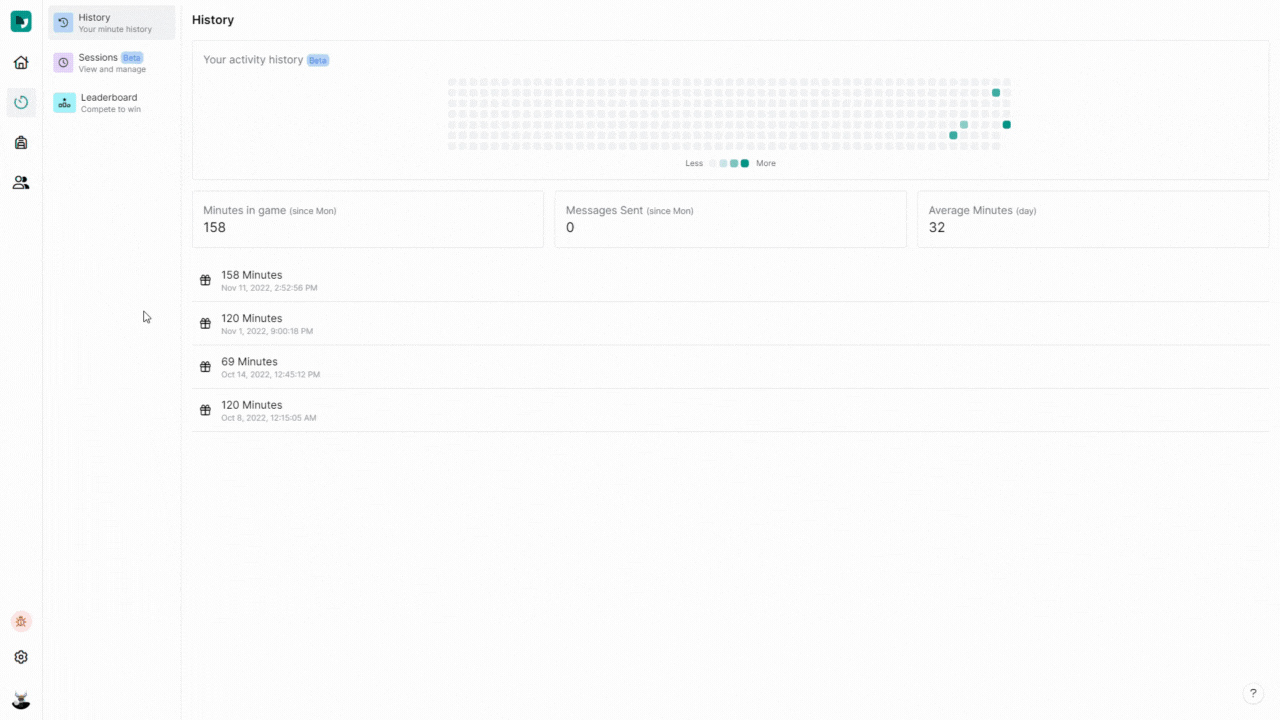Open the Friends people icon

pos(21,183)
